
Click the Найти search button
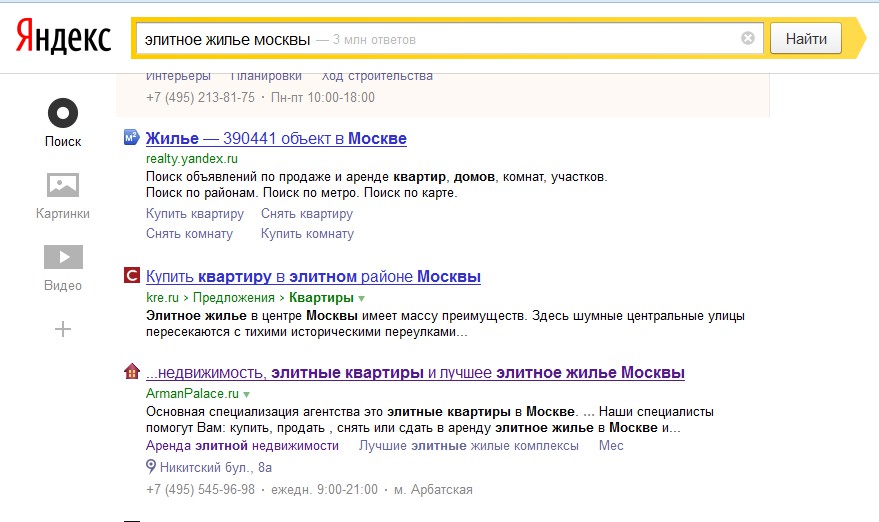coord(806,39)
